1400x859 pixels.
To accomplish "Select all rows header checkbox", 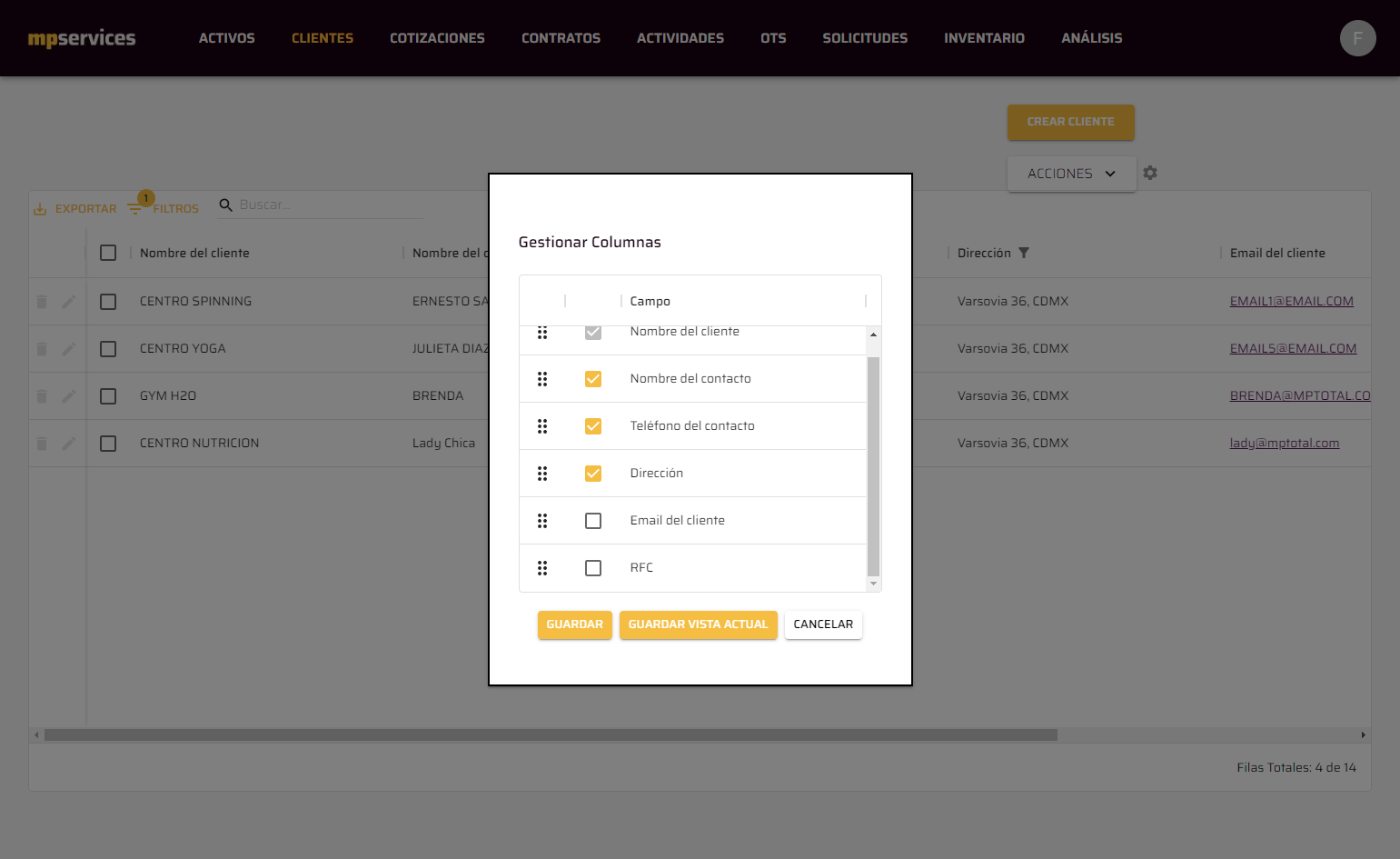I will click(x=108, y=253).
